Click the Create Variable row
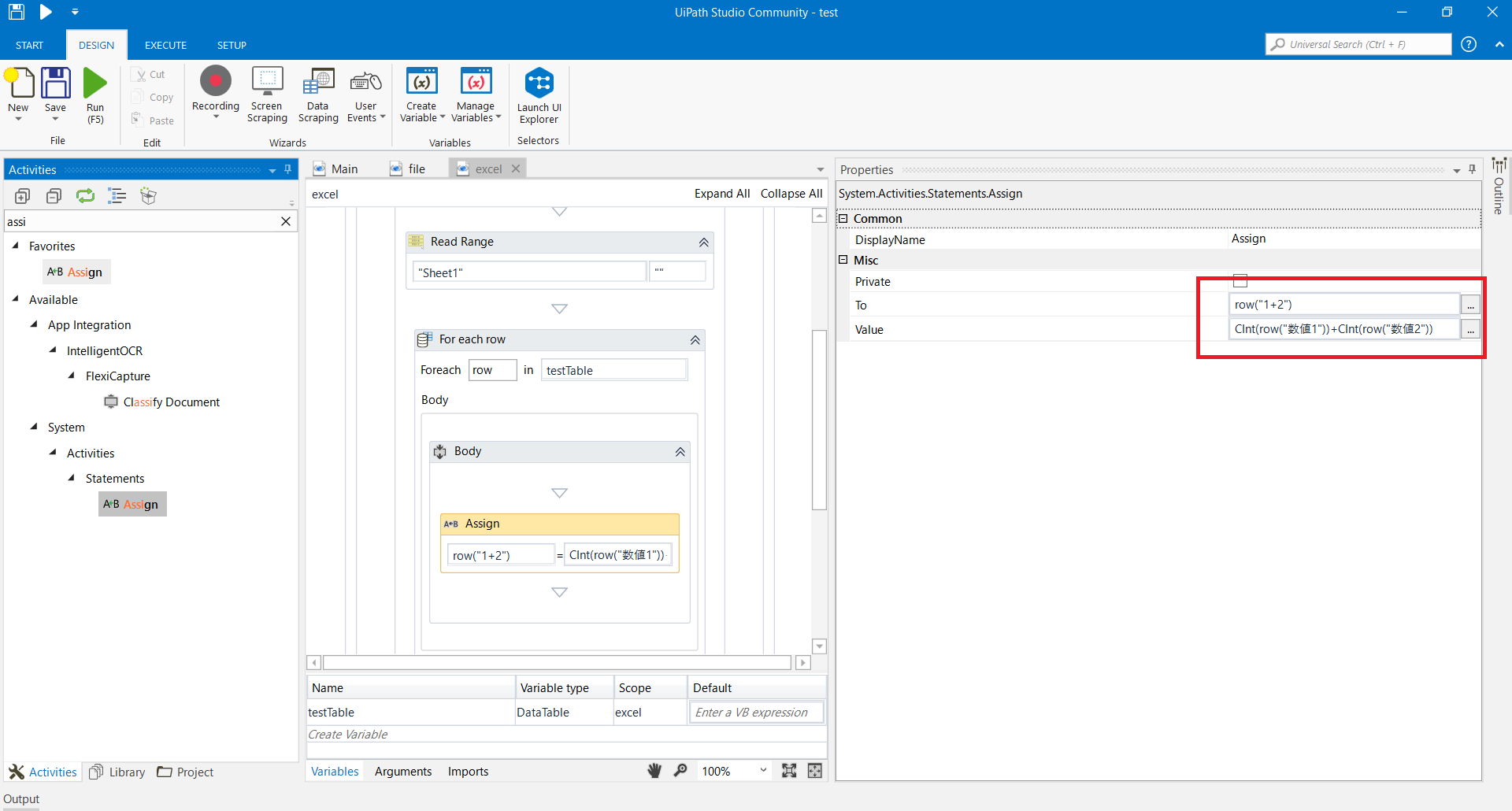 point(566,734)
